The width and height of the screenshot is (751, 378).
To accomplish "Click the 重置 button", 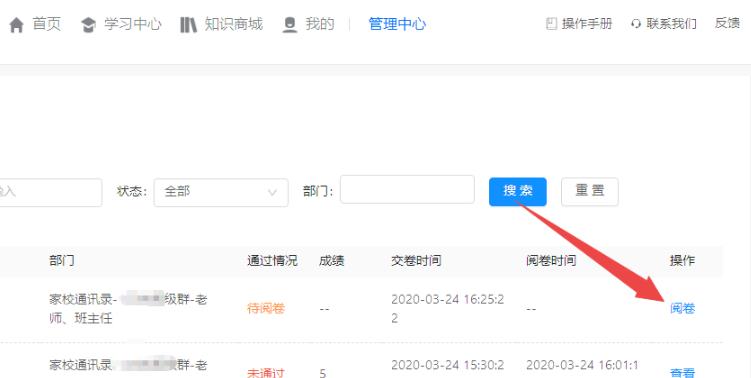I will click(590, 192).
